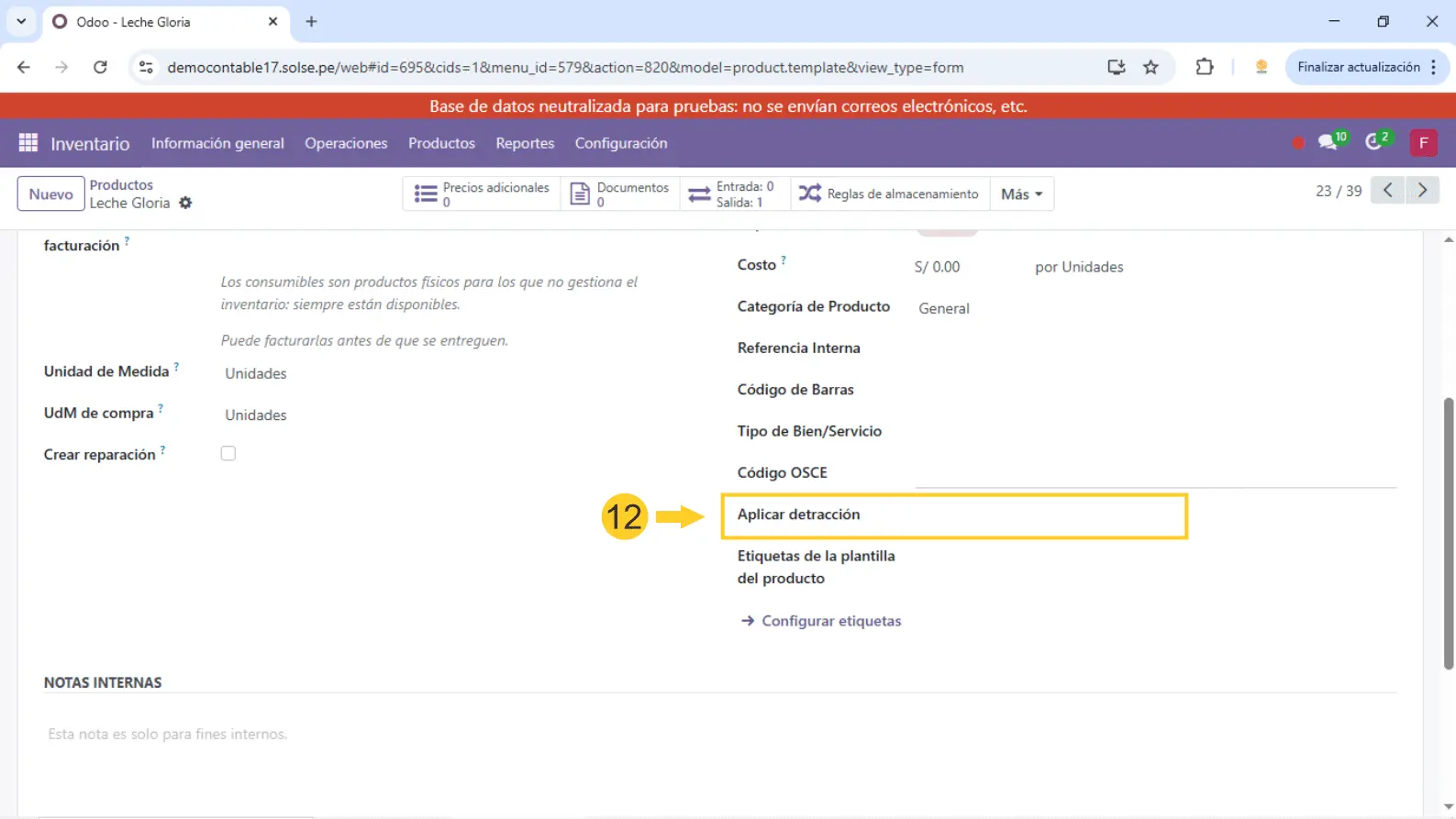Go to the previous product record
The image size is (1456, 819).
point(1388,191)
